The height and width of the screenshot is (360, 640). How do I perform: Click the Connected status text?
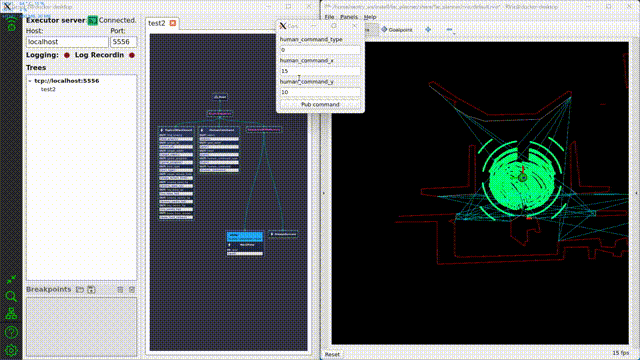click(x=118, y=20)
